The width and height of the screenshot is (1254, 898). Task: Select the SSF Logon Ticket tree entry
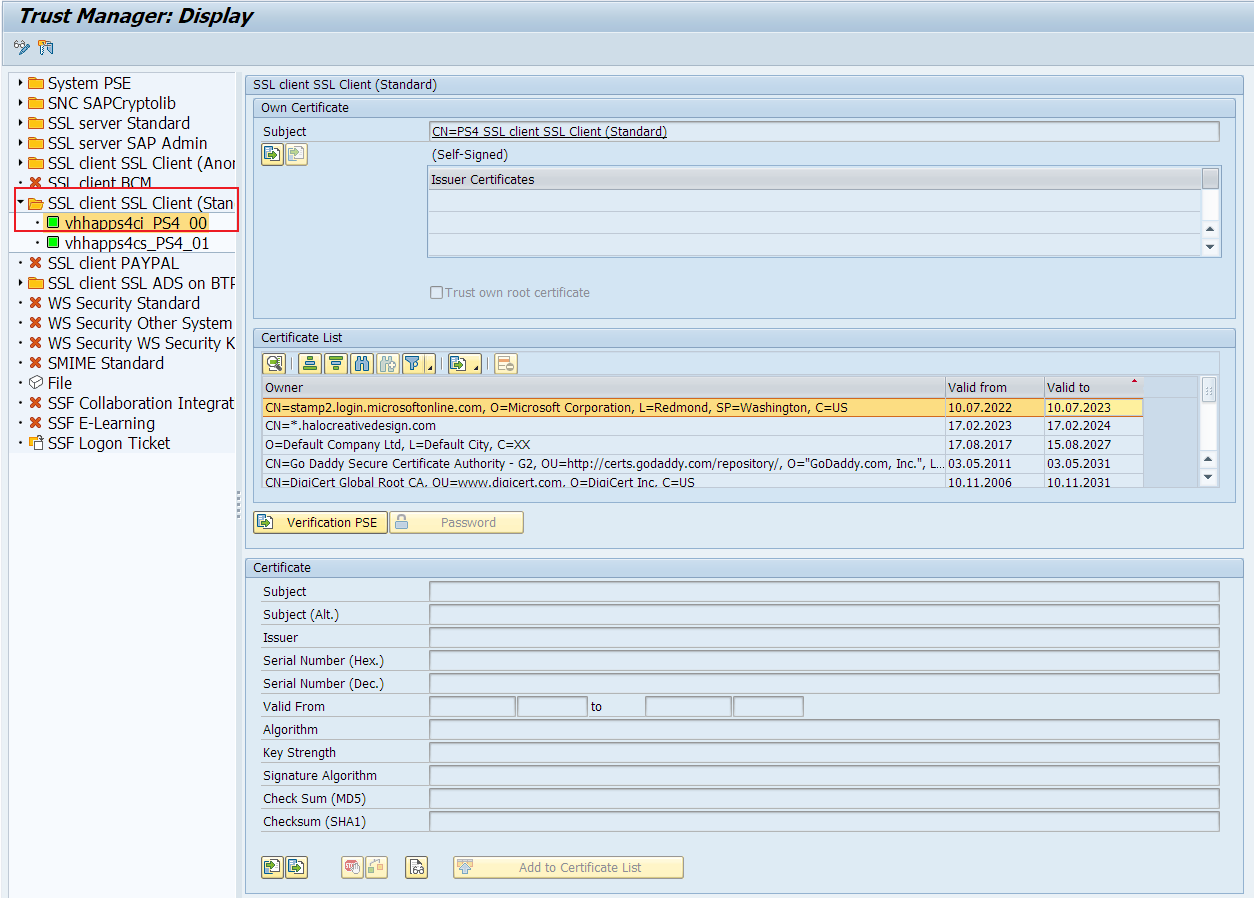click(x=109, y=443)
